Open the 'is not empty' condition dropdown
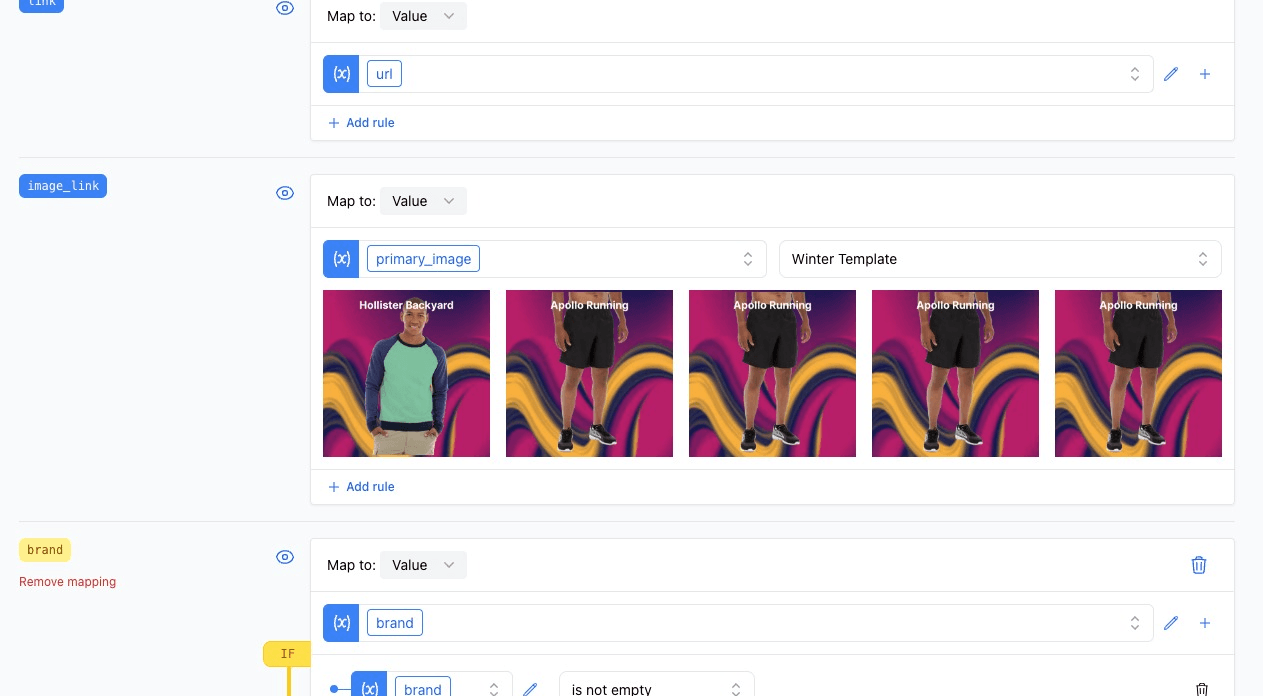Viewport: 1263px width, 696px height. (656, 688)
